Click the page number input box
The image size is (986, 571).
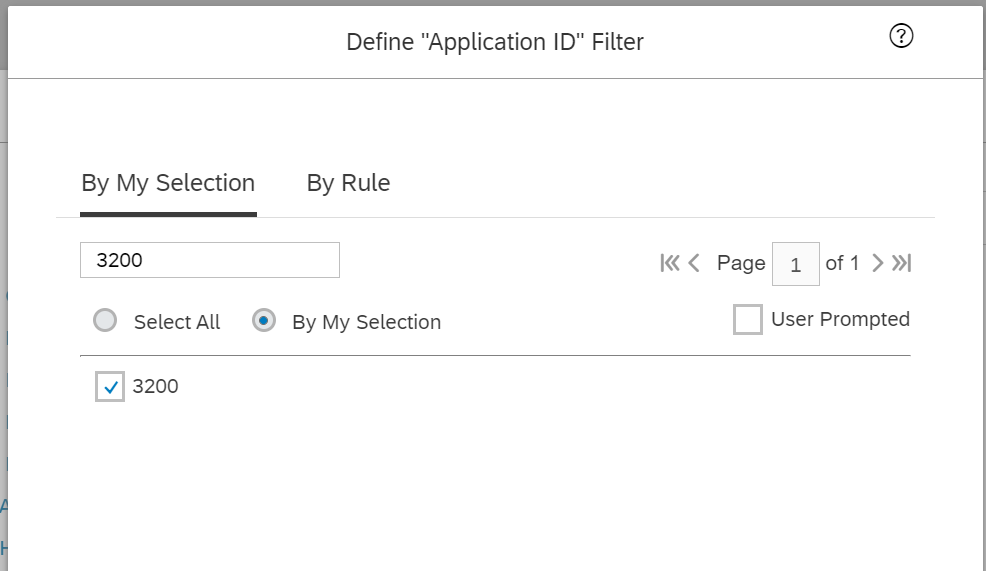[795, 264]
